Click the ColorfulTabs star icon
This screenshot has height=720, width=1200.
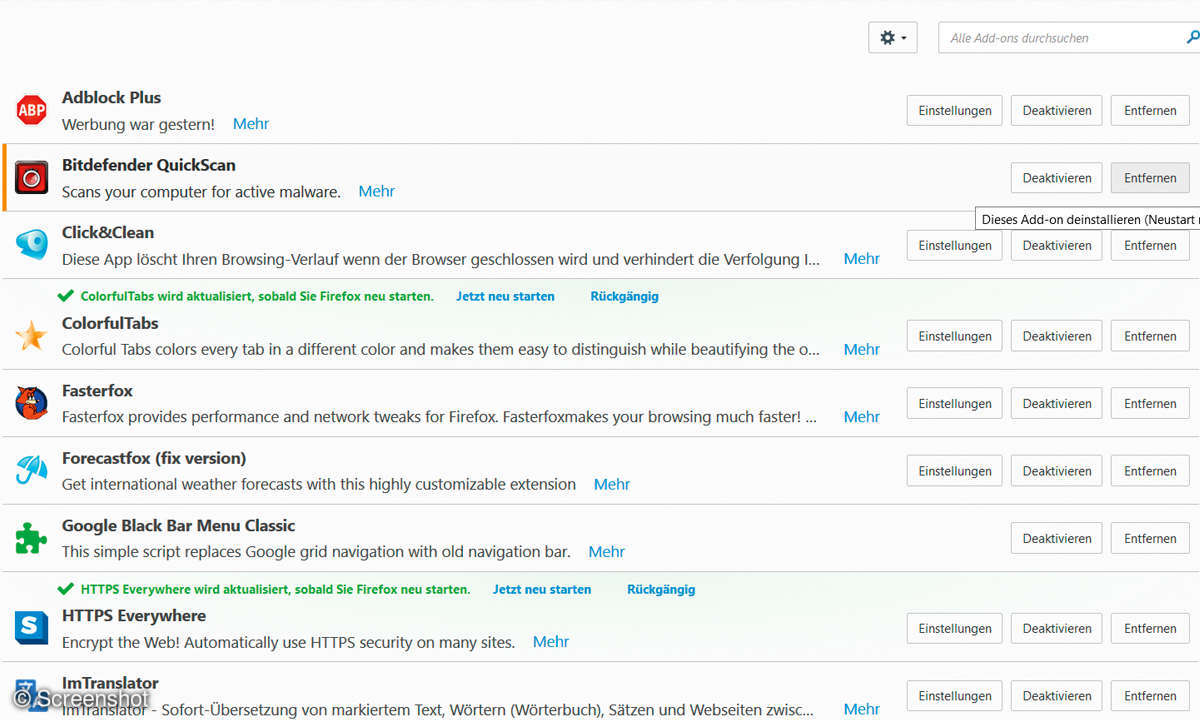[32, 336]
